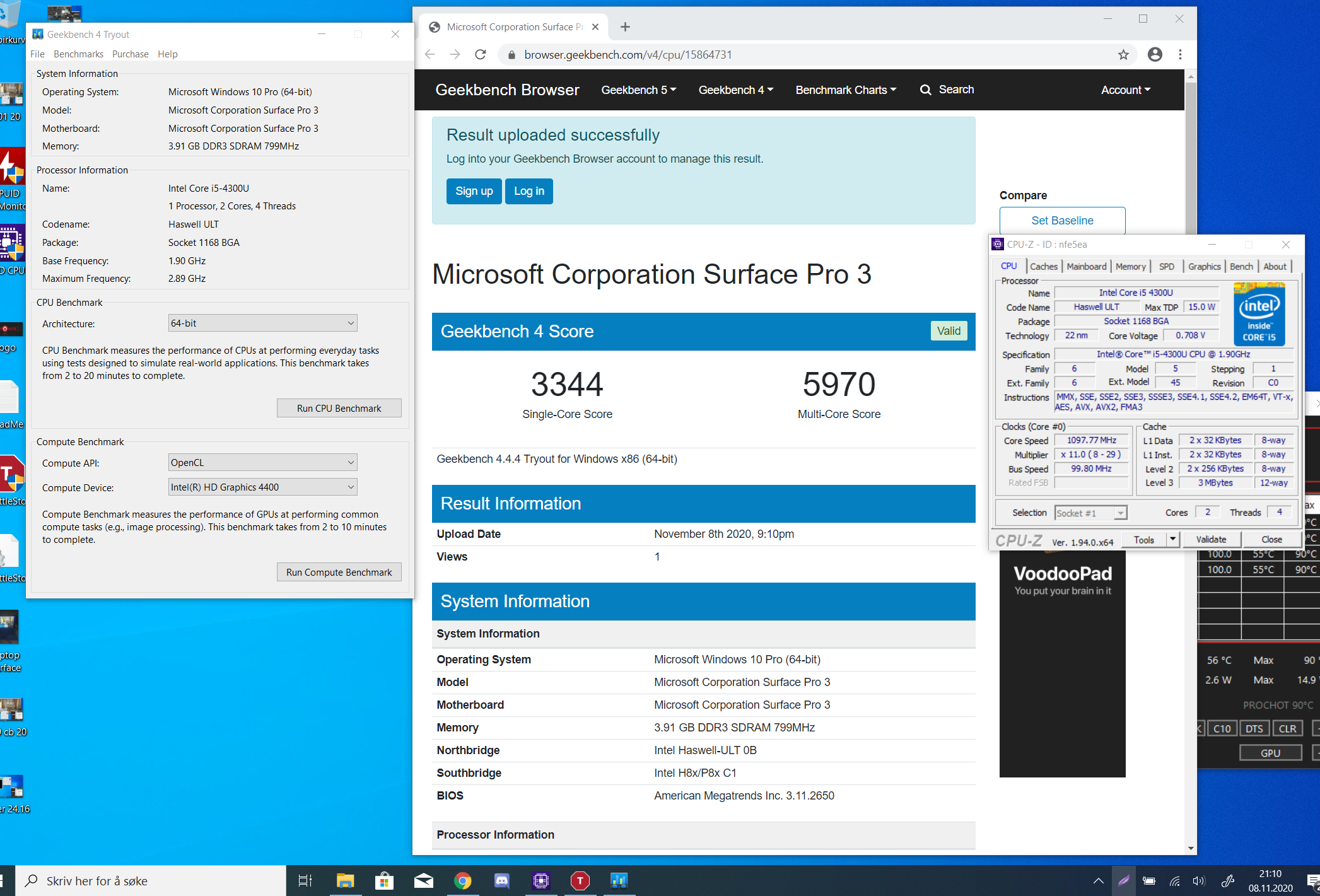Switch to CPU-Z Mainboard tab
Image resolution: width=1320 pixels, height=896 pixels.
point(1086,267)
